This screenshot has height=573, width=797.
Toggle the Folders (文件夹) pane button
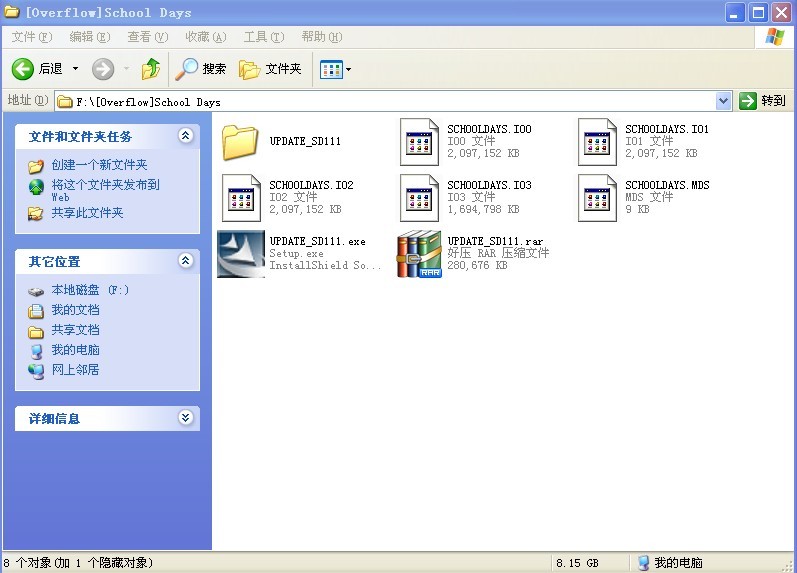click(x=270, y=69)
